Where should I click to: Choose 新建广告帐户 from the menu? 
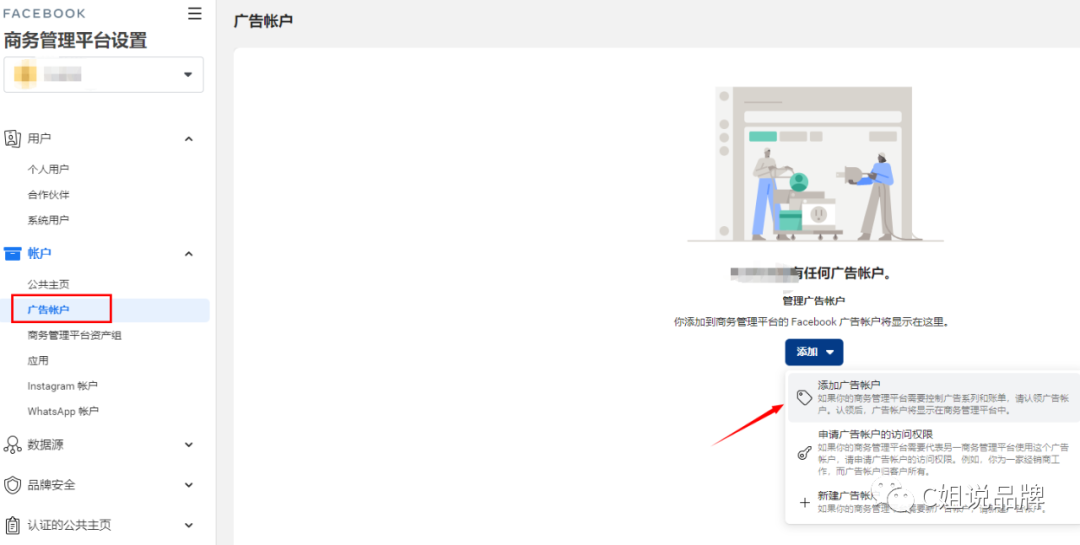[x=933, y=502]
